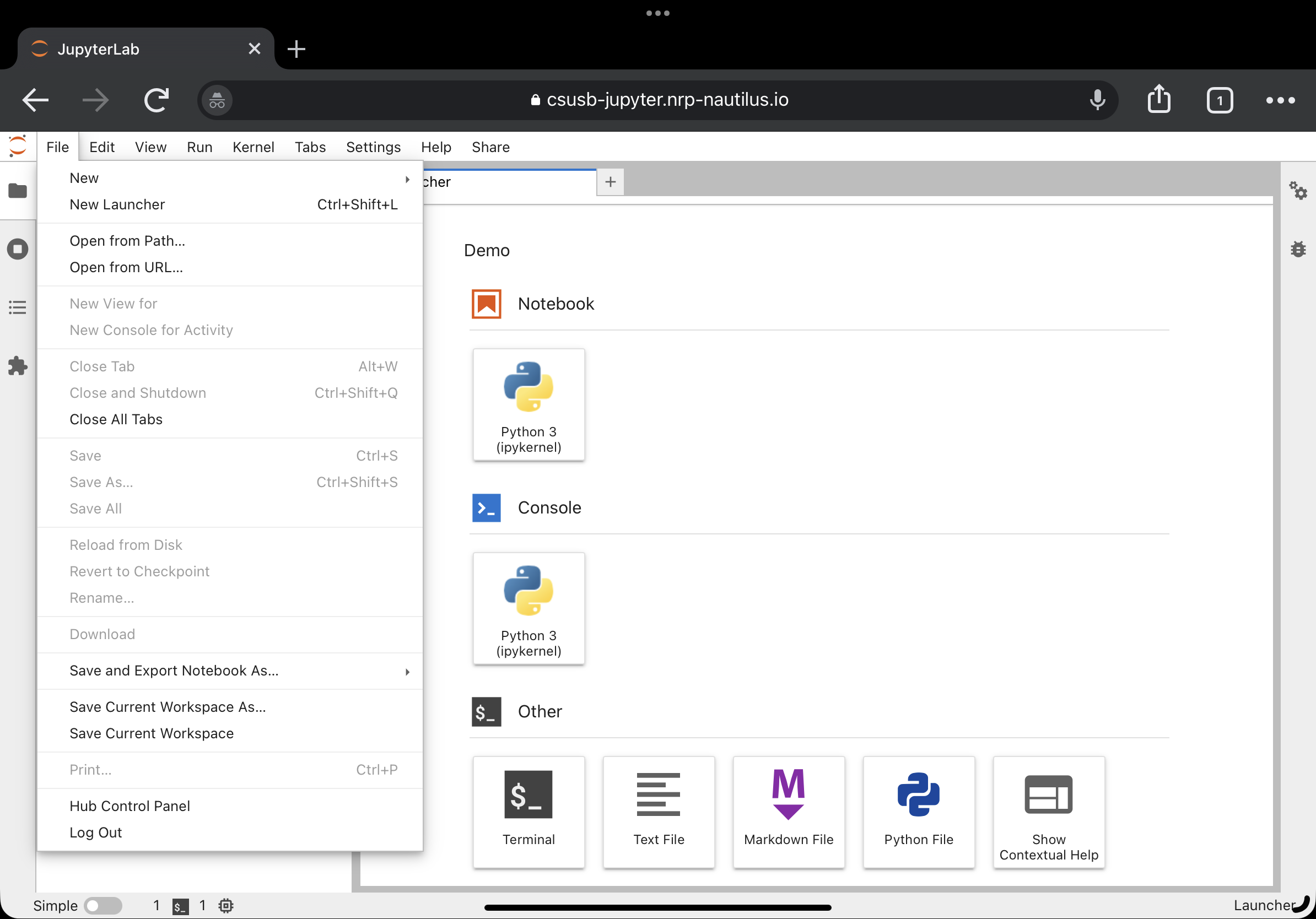Open the Kernel menu
This screenshot has height=919, width=1316.
point(254,147)
